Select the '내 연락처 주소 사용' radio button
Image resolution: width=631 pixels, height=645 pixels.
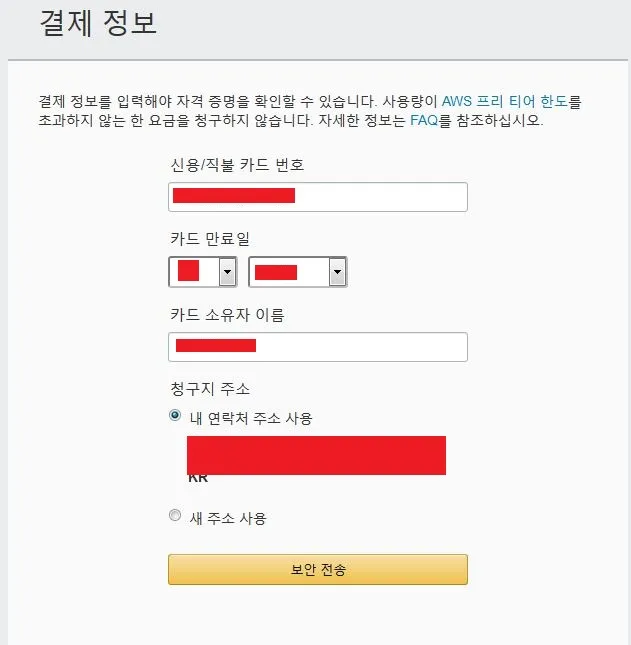(176, 416)
